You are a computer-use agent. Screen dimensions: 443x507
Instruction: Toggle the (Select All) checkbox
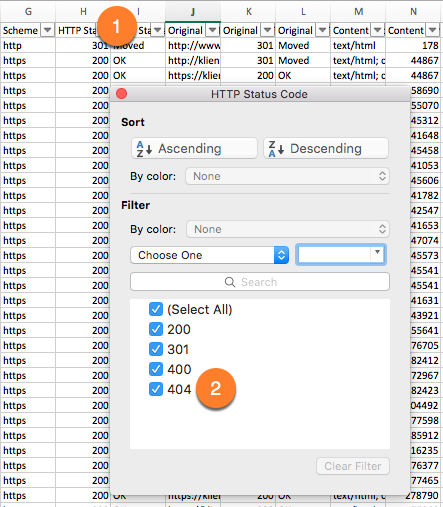coord(156,309)
